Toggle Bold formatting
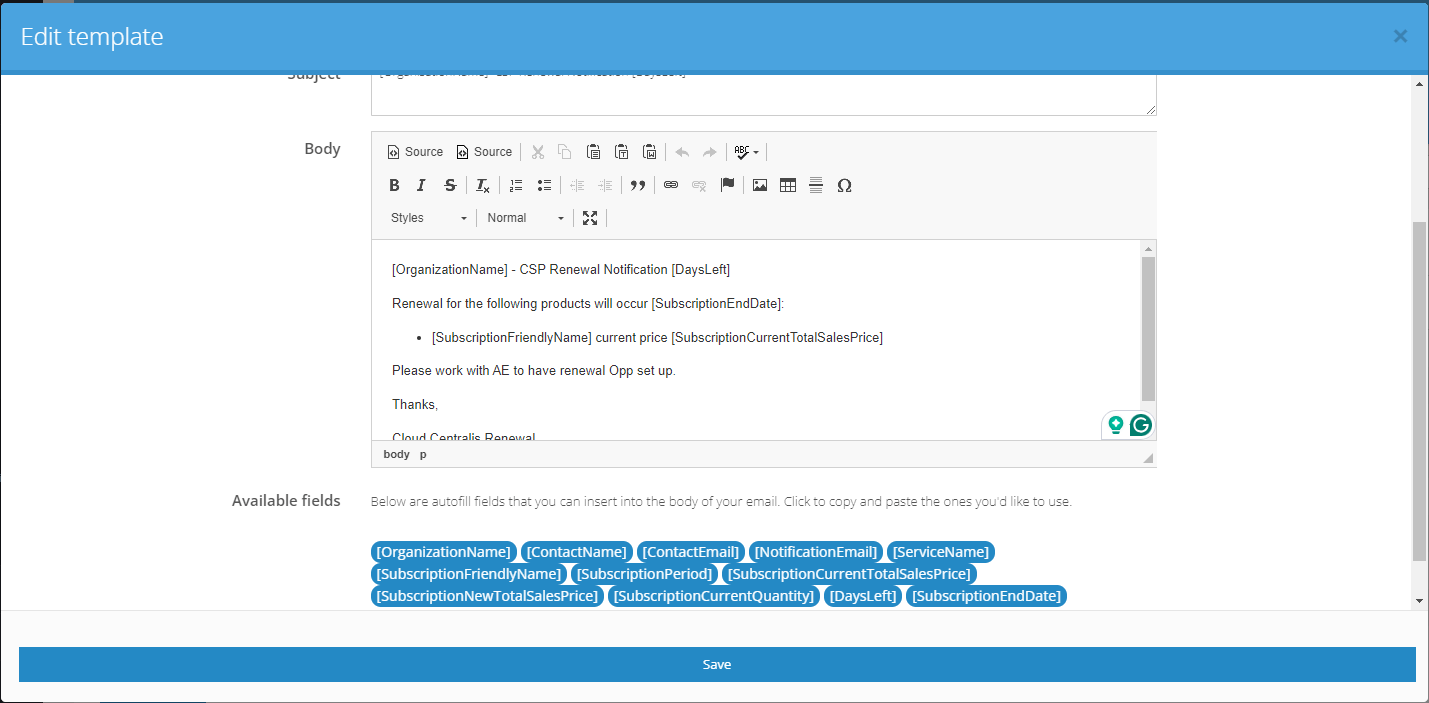1429x703 pixels. 394,185
